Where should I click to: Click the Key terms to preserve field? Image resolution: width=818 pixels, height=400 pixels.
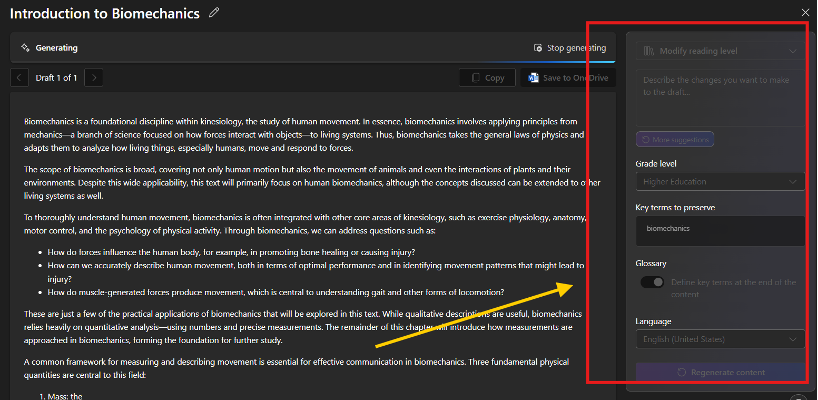[720, 231]
